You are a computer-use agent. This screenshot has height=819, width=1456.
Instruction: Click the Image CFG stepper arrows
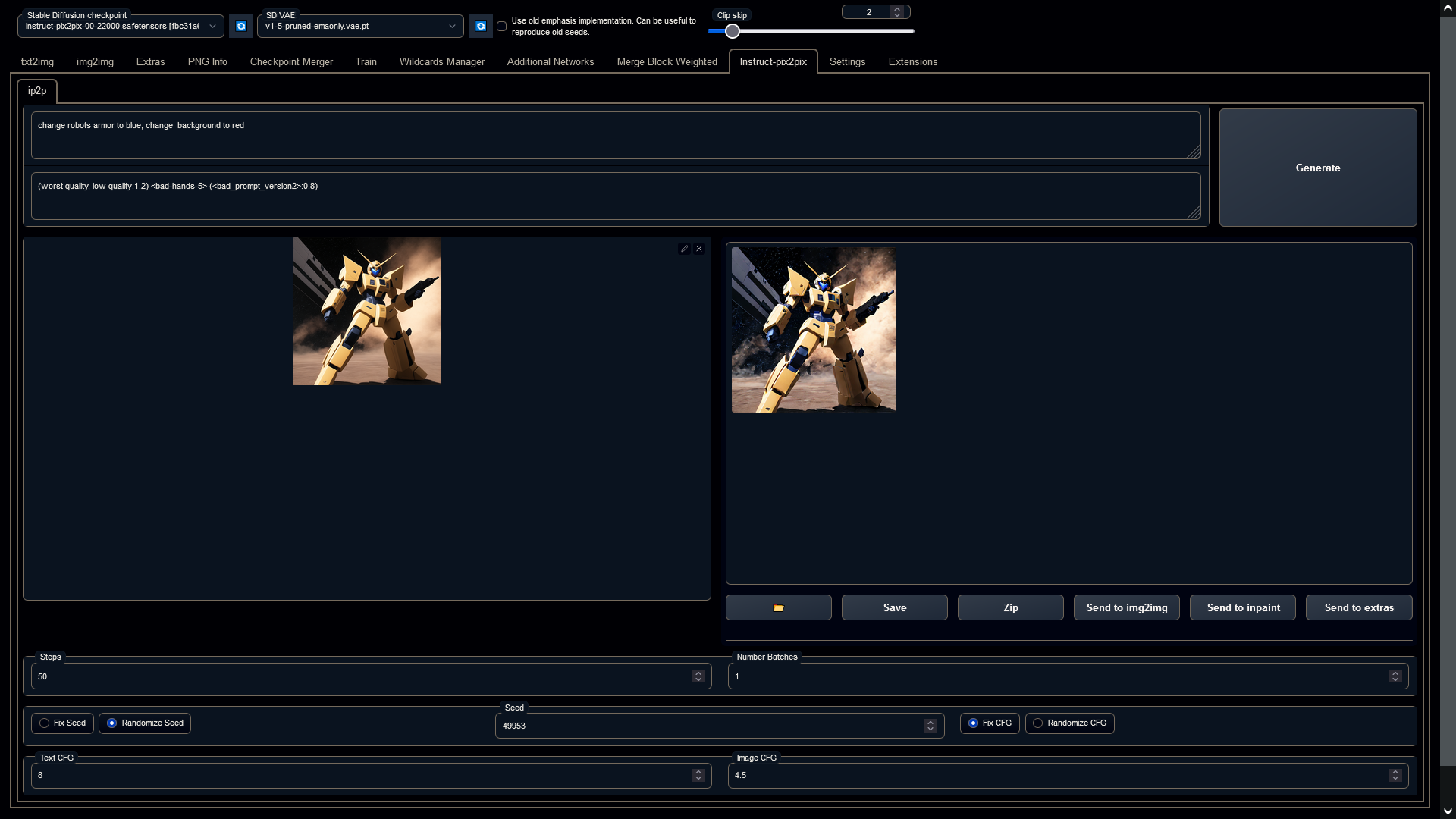click(1395, 775)
